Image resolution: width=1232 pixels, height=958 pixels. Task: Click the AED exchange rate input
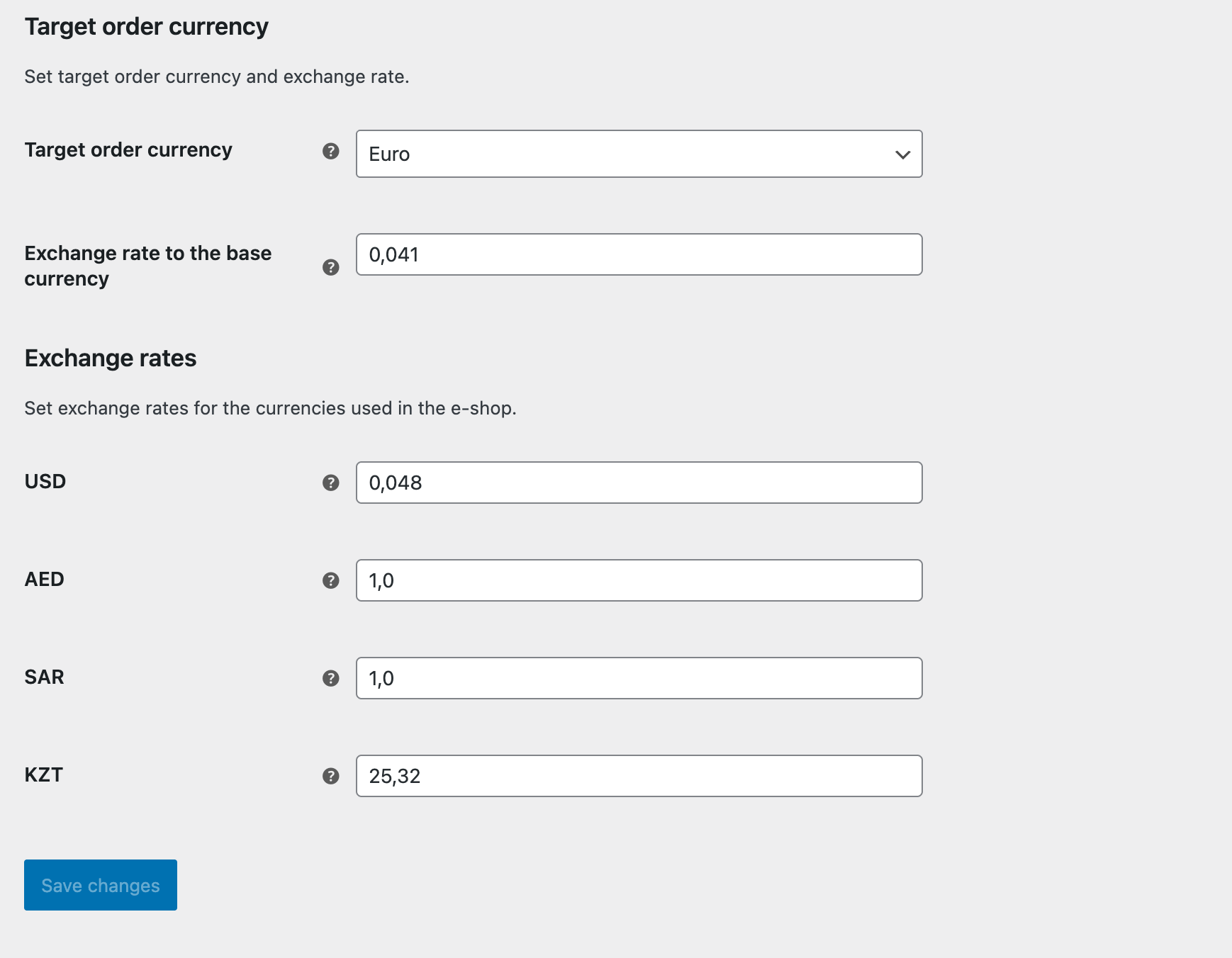click(x=639, y=580)
